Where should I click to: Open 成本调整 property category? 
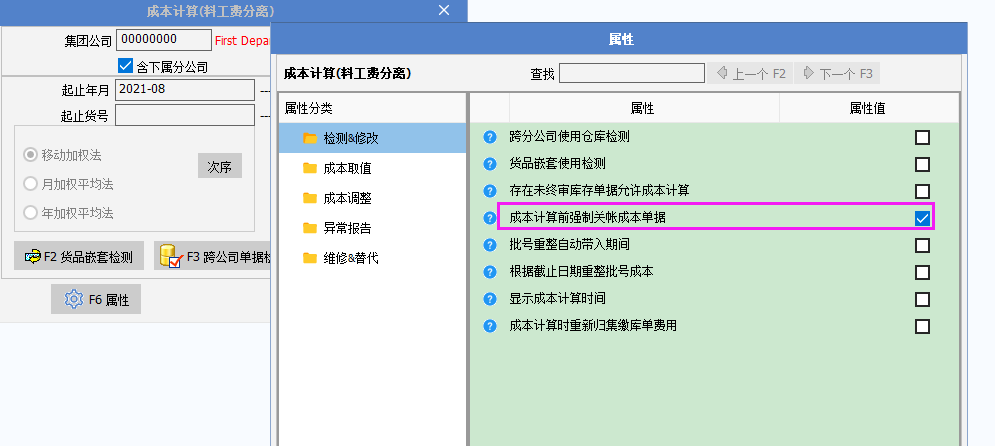(372, 198)
